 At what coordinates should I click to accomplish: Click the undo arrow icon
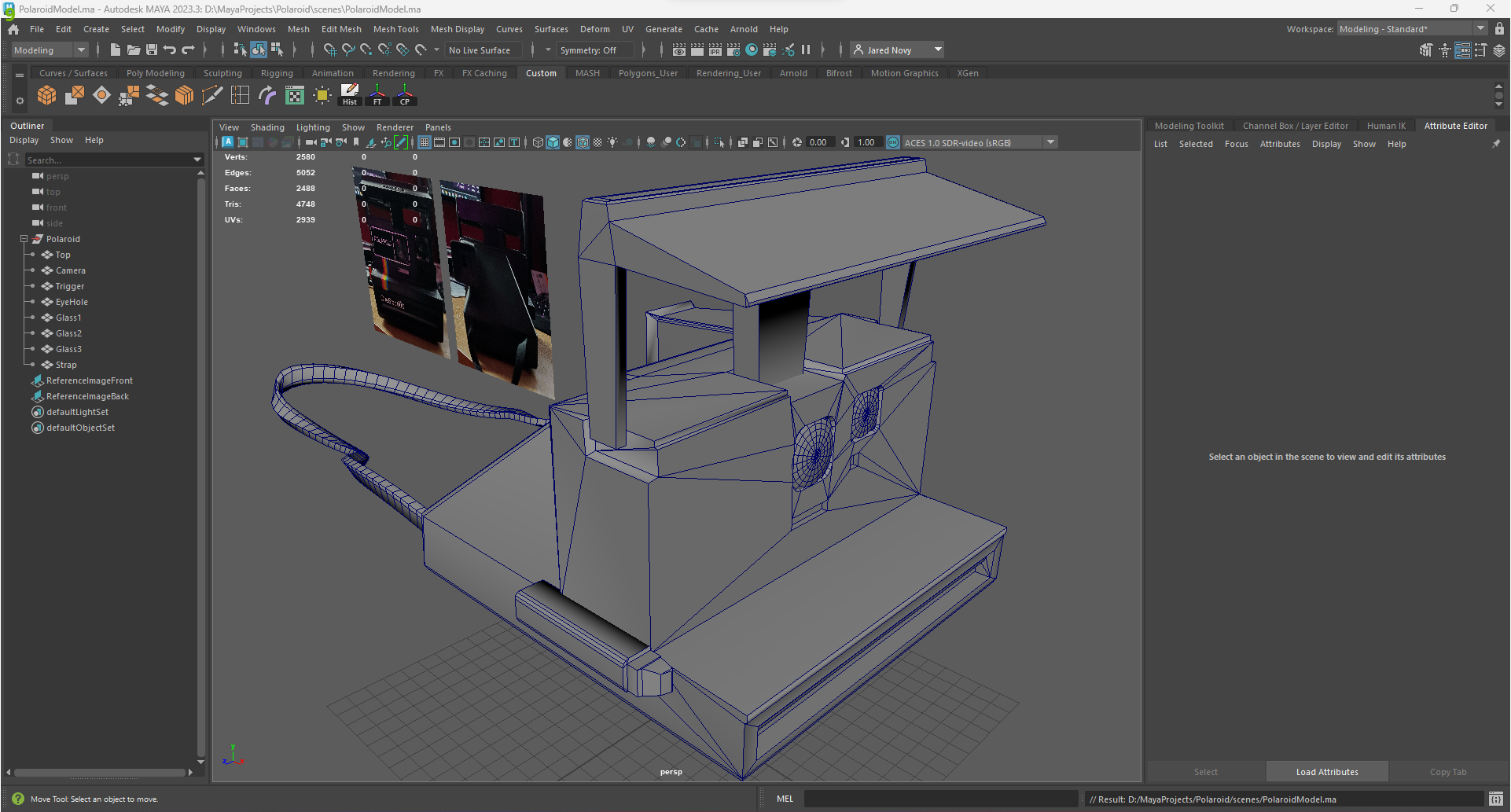170,50
